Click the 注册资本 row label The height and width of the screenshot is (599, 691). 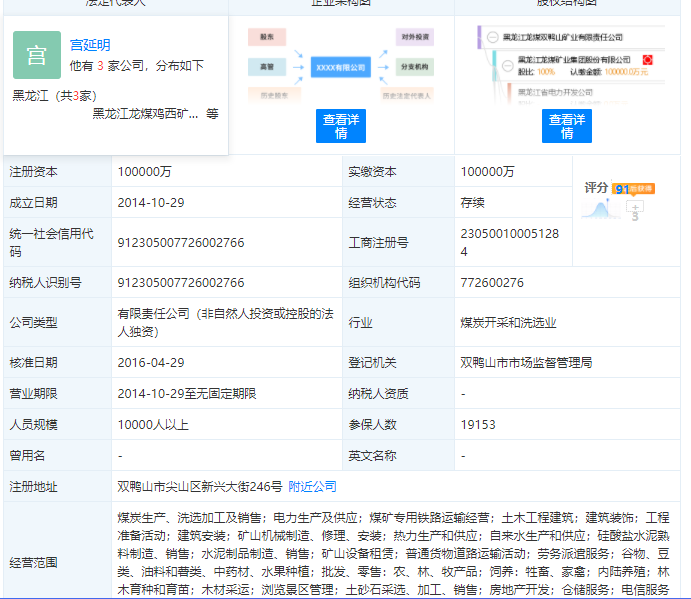tap(33, 171)
